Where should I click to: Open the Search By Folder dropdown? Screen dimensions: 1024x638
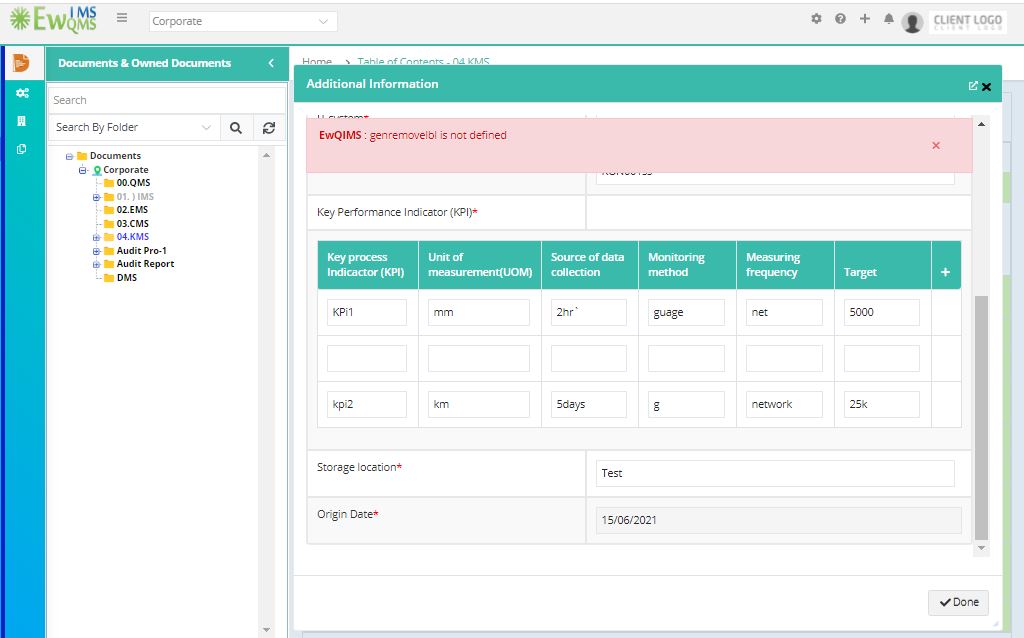coord(134,128)
